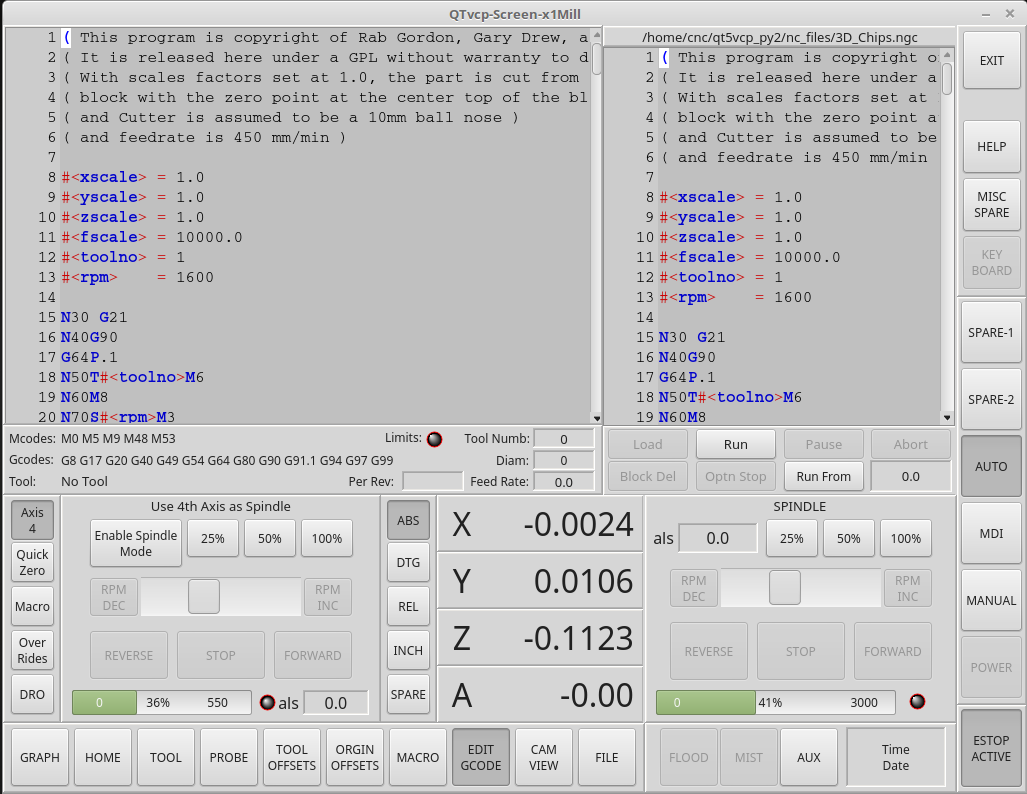Open the HOME panel
The height and width of the screenshot is (794, 1027).
point(103,757)
